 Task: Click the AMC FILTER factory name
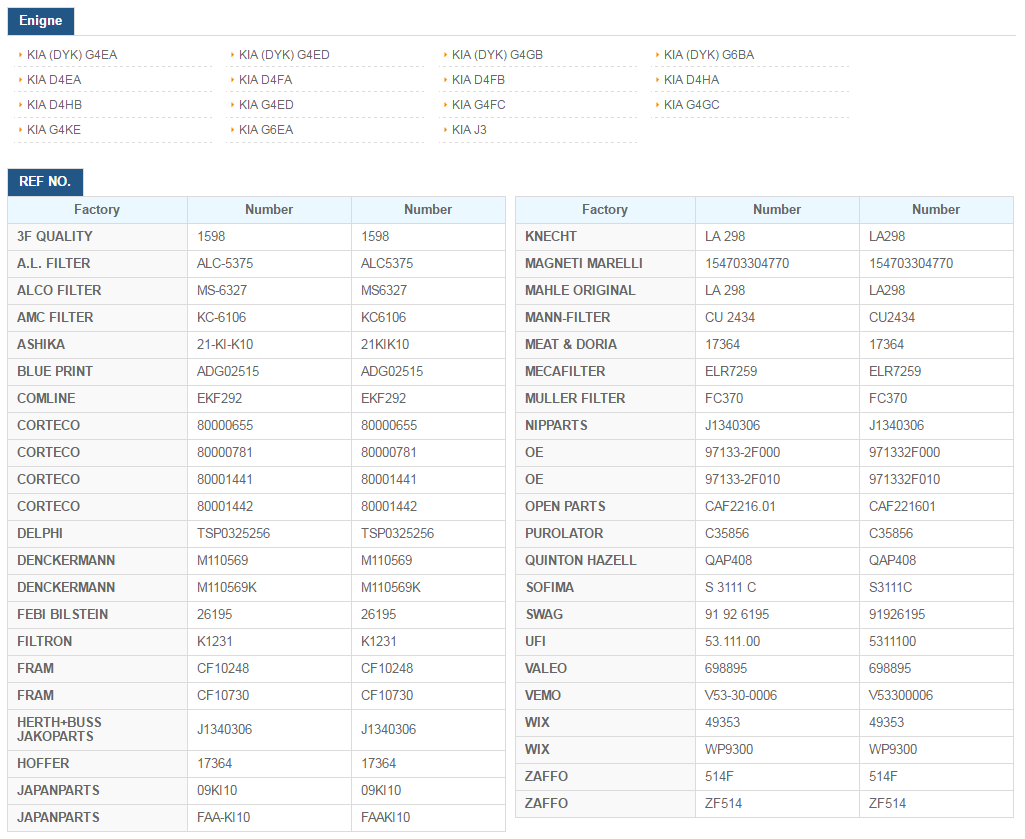55,318
